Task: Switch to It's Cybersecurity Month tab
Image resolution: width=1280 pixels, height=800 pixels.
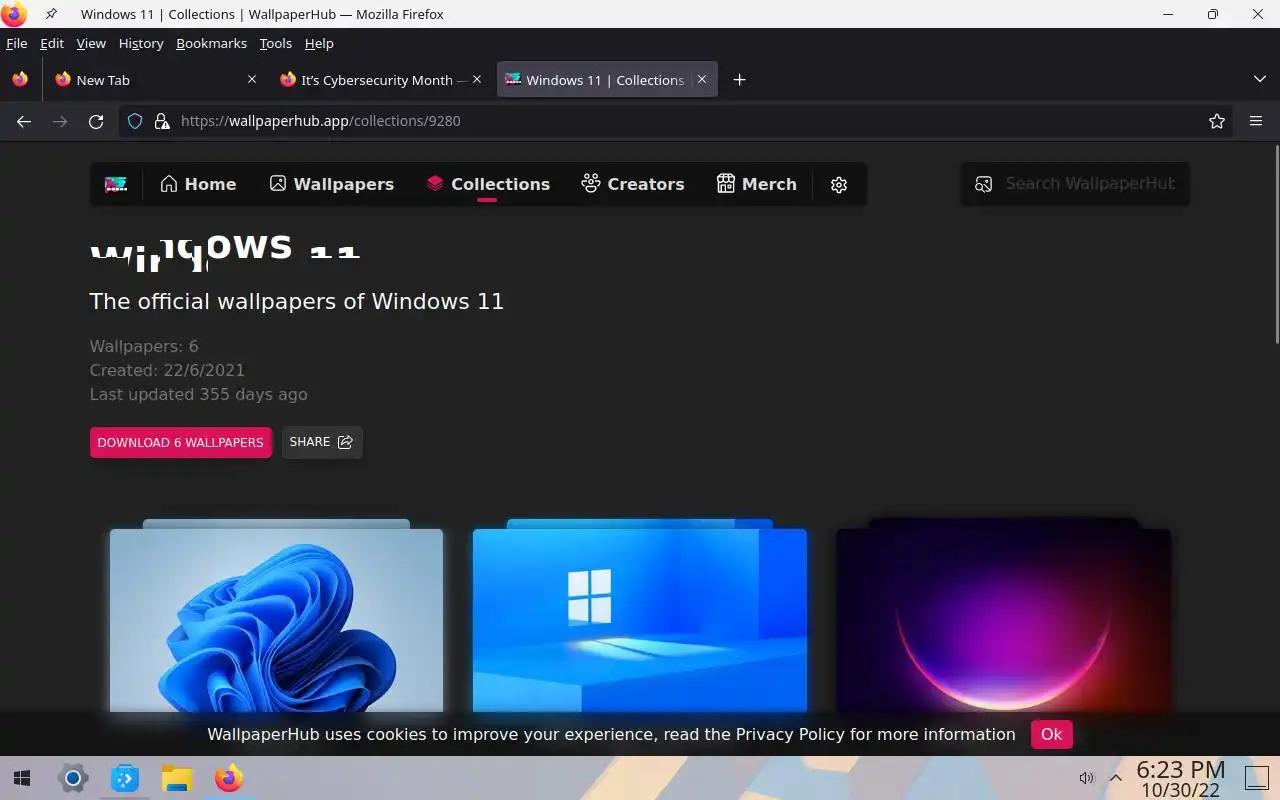Action: pyautogui.click(x=380, y=80)
